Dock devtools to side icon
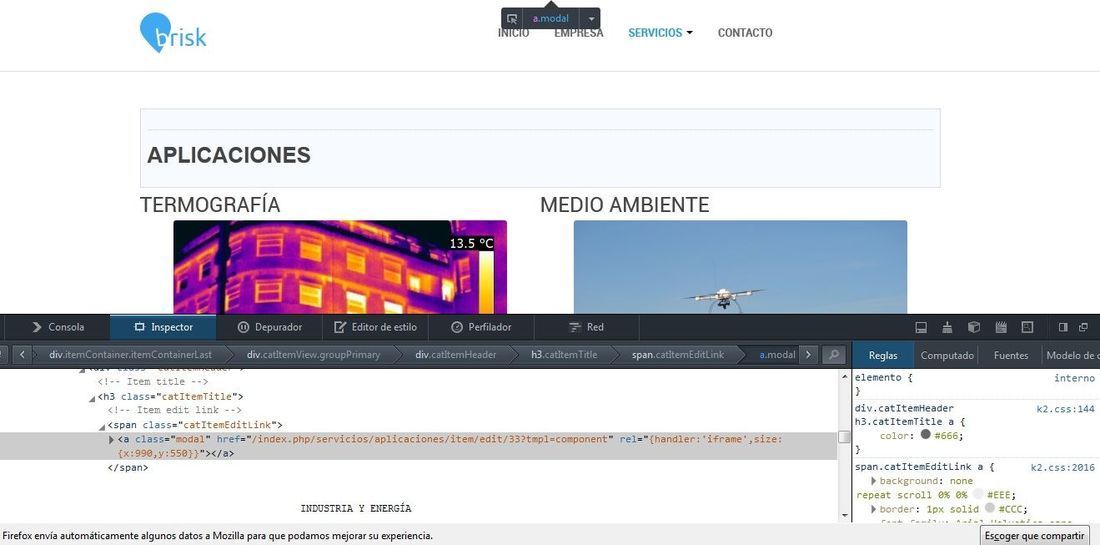 1063,327
